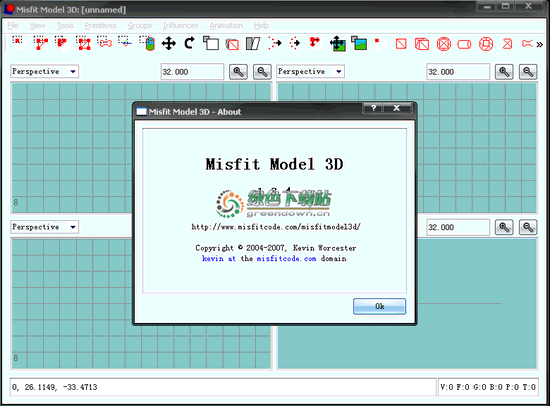The image size is (550, 406).
Task: Open the Groups menu
Action: click(140, 26)
